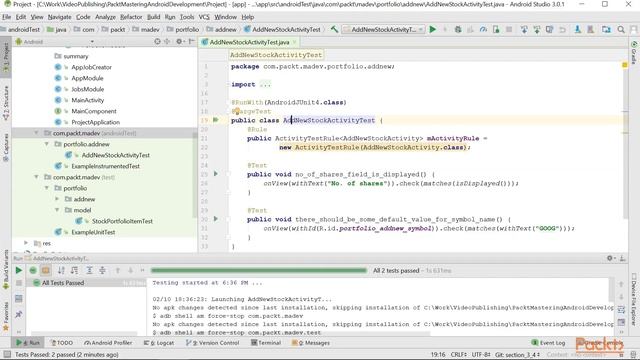Toggle the Captures side tool button
Viewport: 640px width, 360px height.
tap(6, 148)
